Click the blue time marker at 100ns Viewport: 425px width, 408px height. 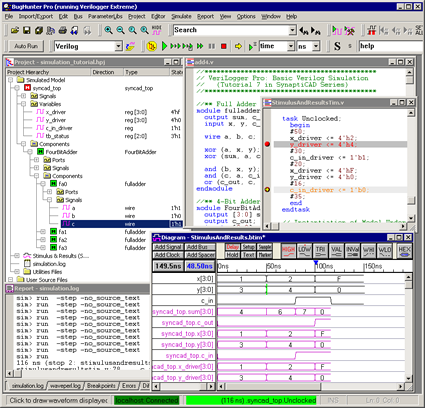point(316,263)
